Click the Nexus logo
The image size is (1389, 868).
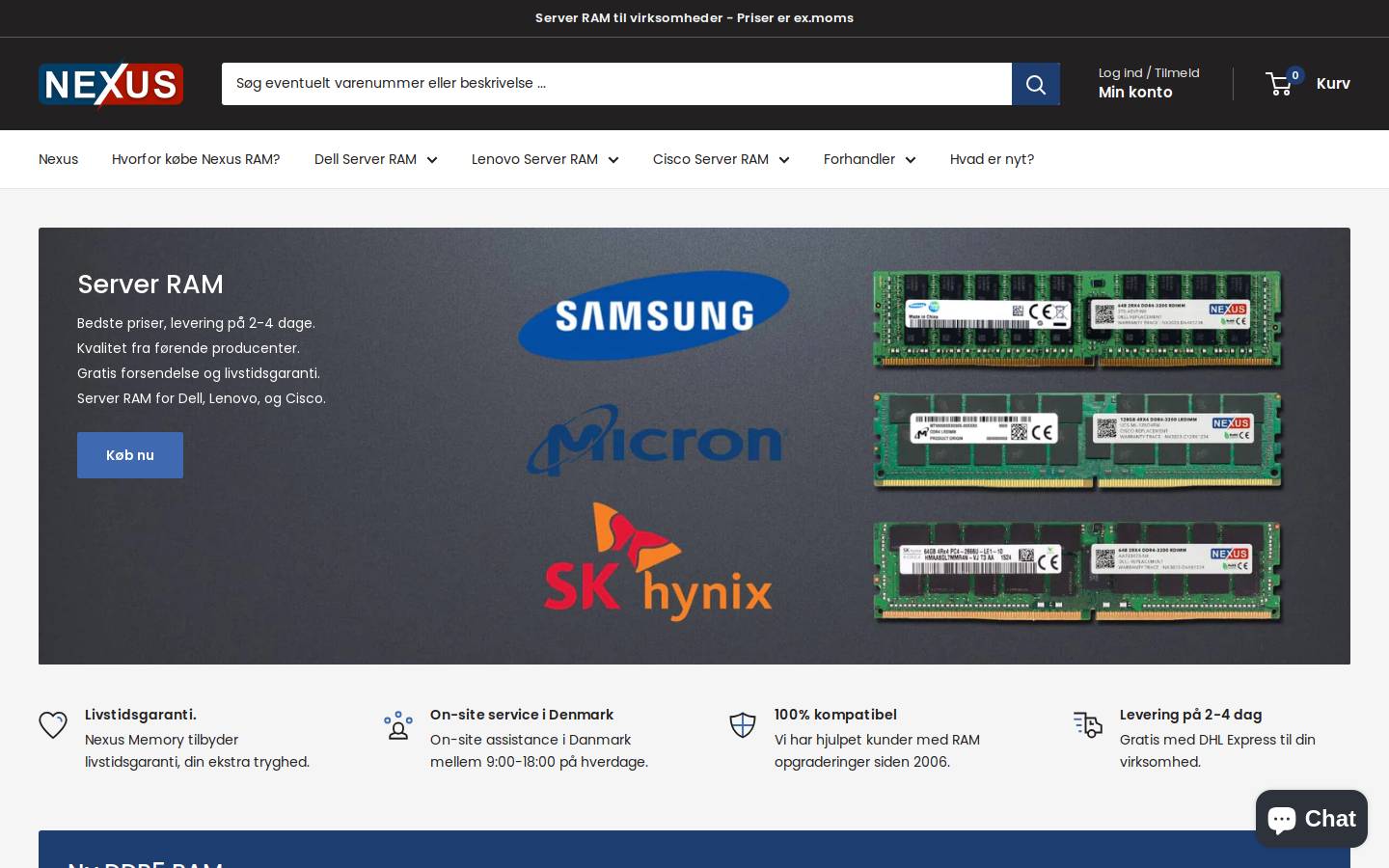click(111, 85)
